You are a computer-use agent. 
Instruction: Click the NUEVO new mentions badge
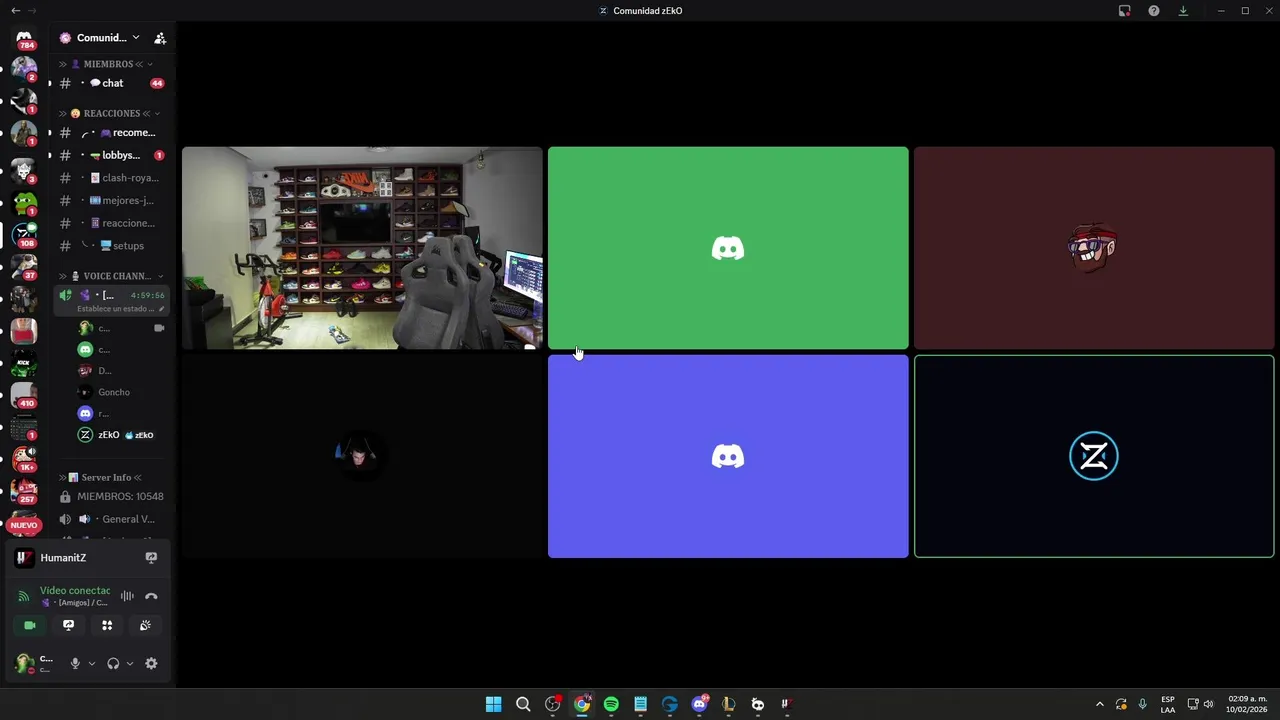point(24,525)
